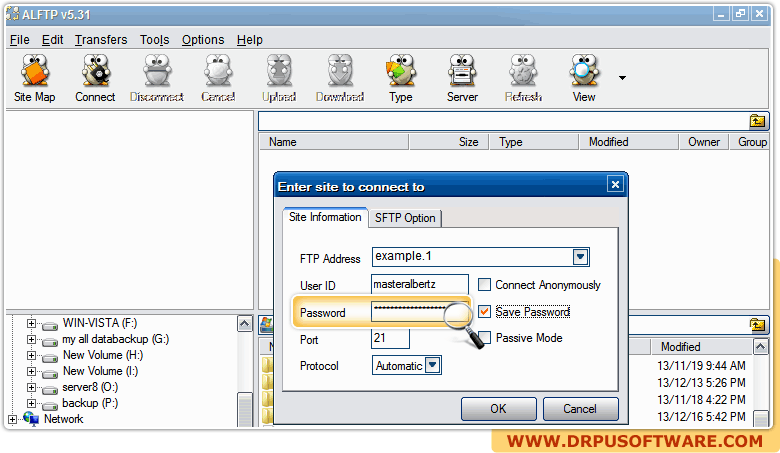Sort remote list by Size column

coord(449,142)
